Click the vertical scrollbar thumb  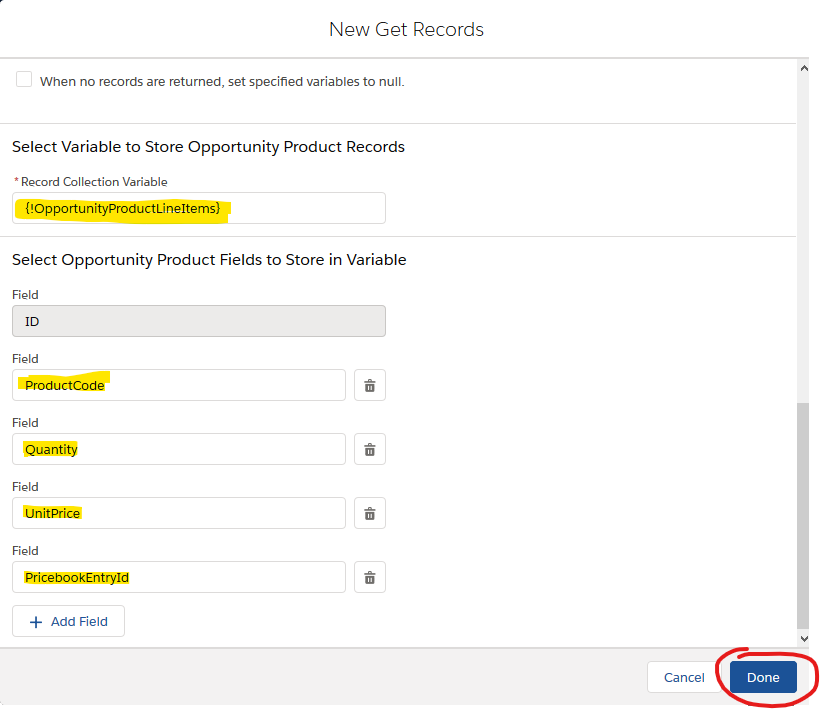pos(803,516)
